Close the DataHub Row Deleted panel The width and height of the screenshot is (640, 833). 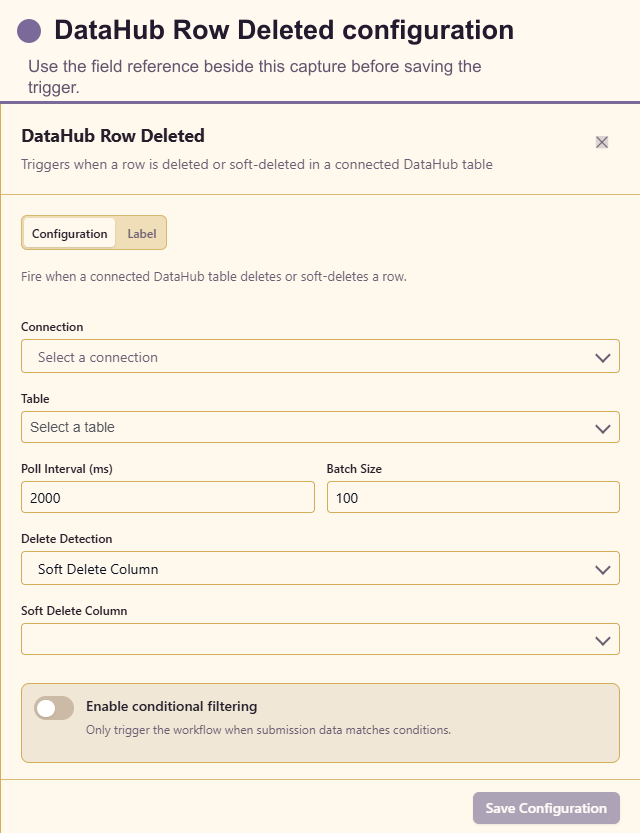601,142
